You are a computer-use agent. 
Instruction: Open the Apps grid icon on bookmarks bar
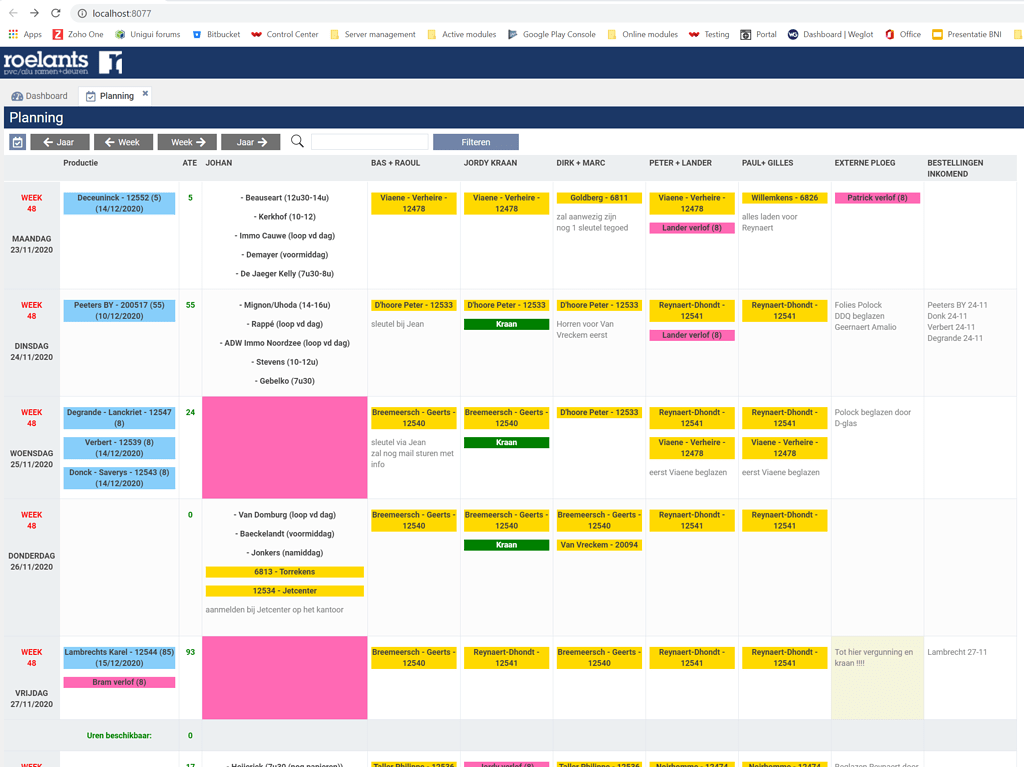[x=22, y=33]
